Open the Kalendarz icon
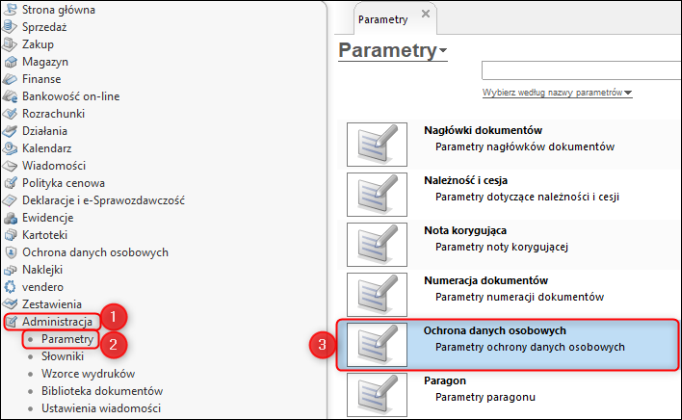This screenshot has width=682, height=420. coord(10,149)
